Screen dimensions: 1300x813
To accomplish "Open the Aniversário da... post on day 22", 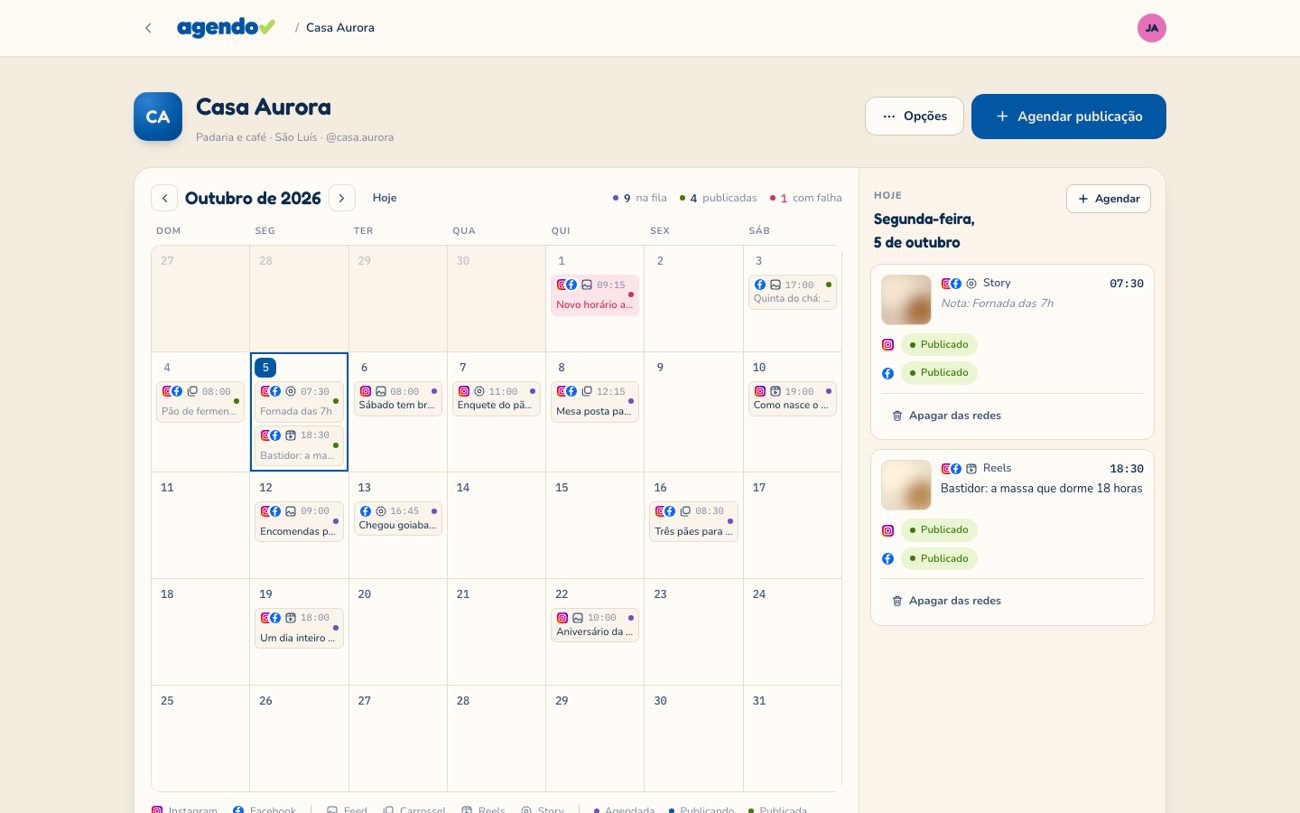I will tap(595, 624).
